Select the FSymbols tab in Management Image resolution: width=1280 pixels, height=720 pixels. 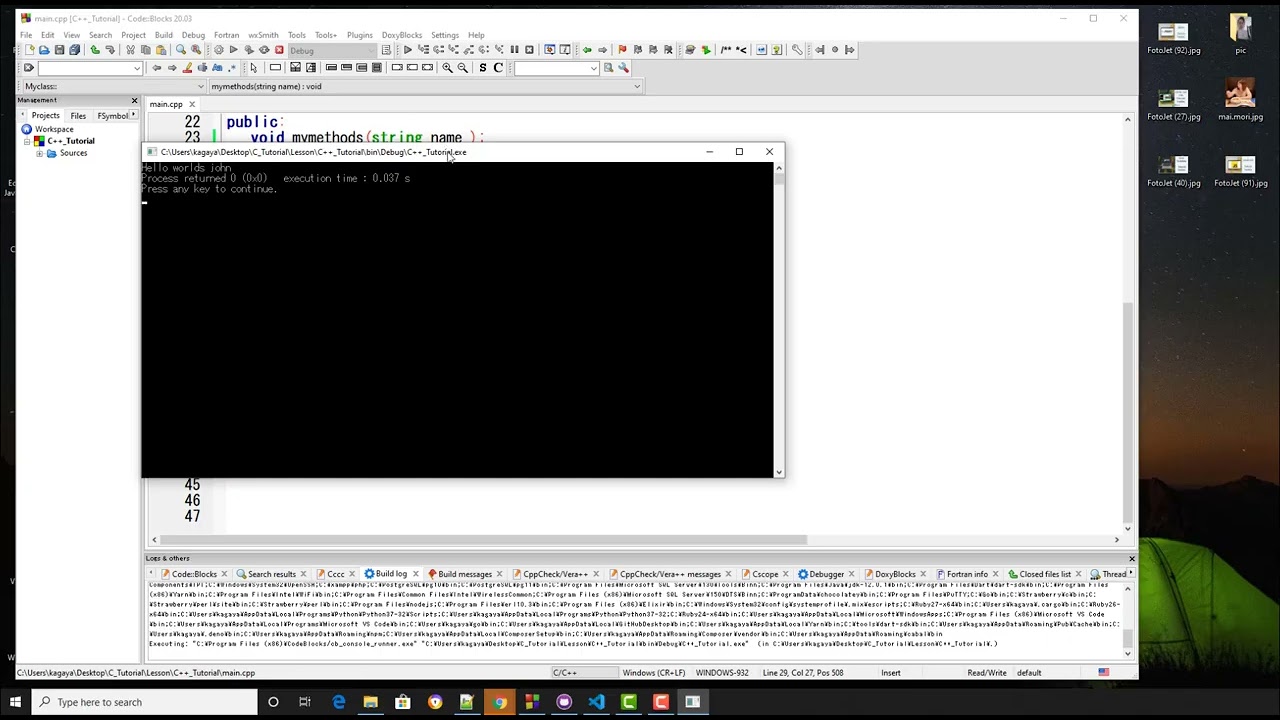pyautogui.click(x=113, y=116)
